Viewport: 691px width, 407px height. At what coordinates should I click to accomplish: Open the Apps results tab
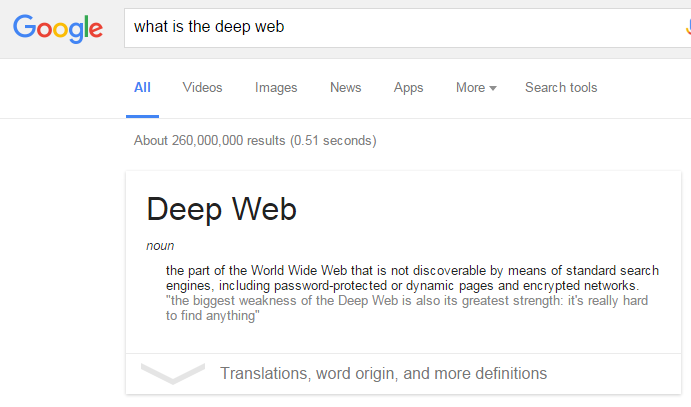point(409,88)
